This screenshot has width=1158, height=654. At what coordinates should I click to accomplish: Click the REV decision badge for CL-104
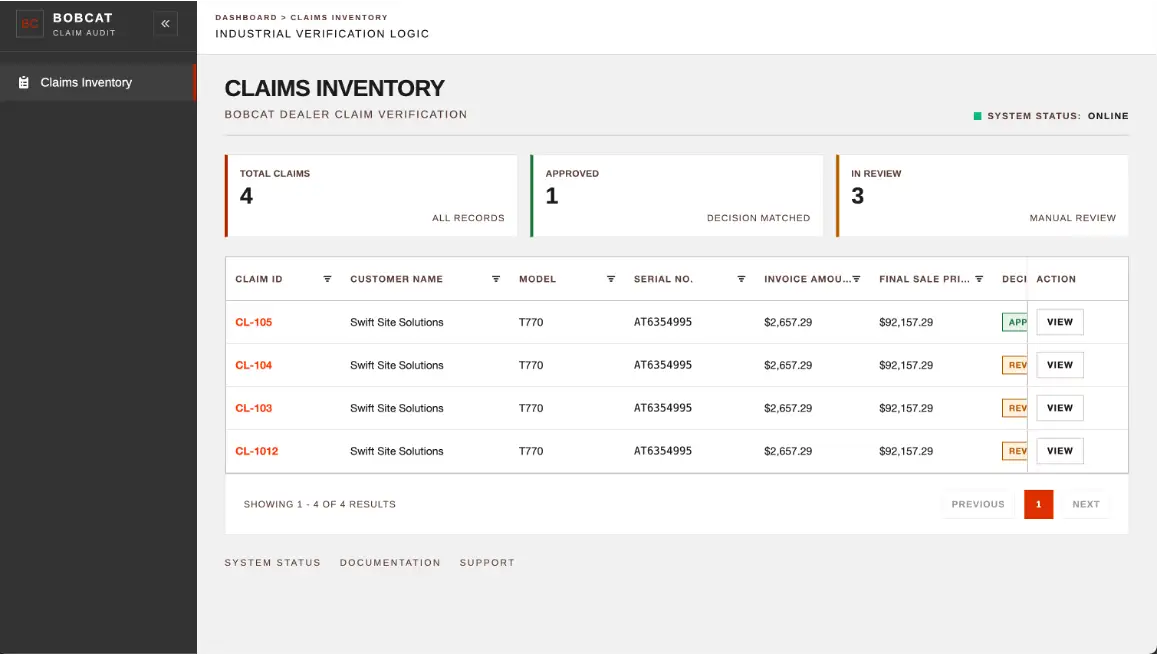pyautogui.click(x=1015, y=365)
